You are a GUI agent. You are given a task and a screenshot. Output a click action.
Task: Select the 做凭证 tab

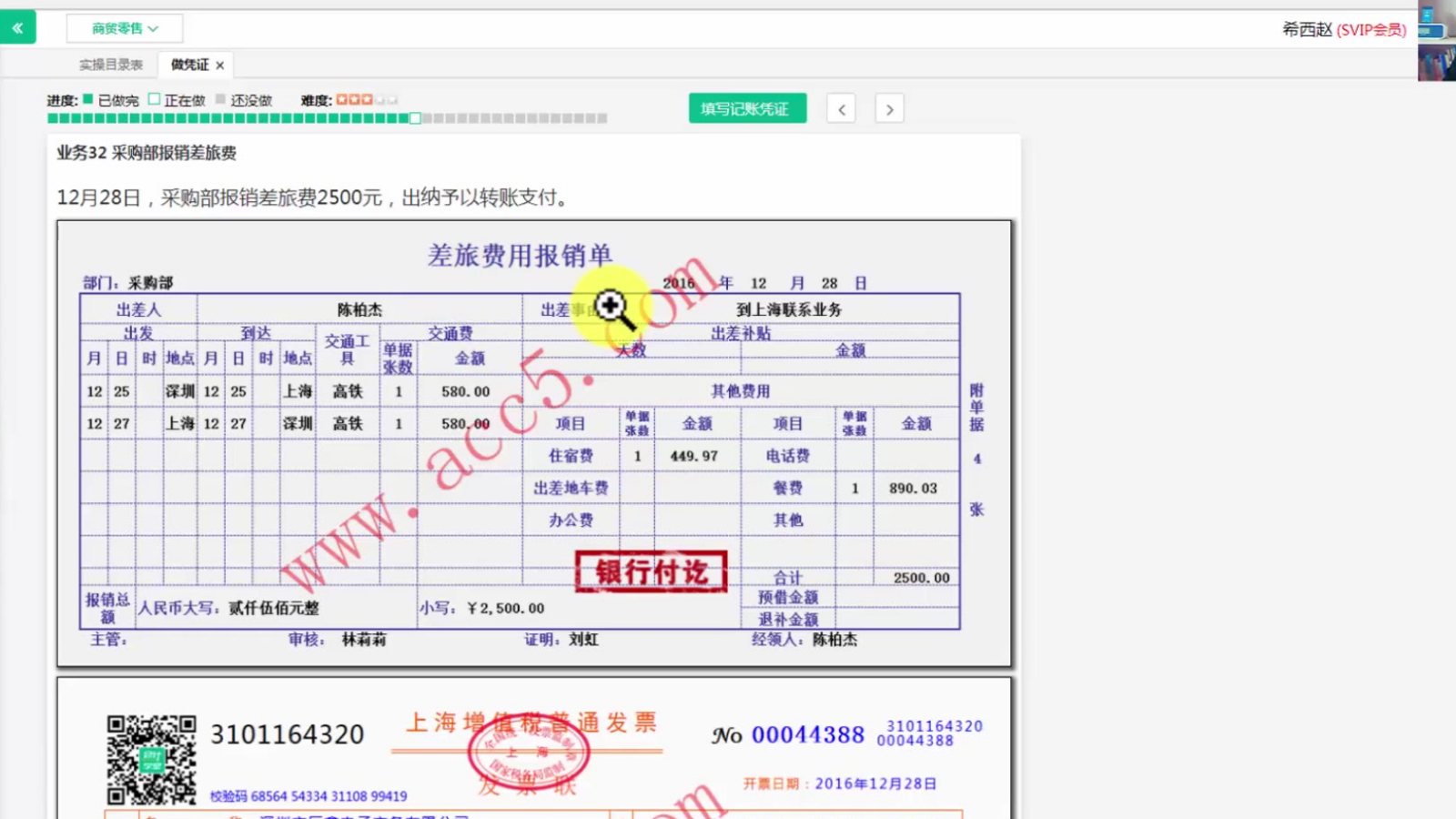(x=190, y=65)
